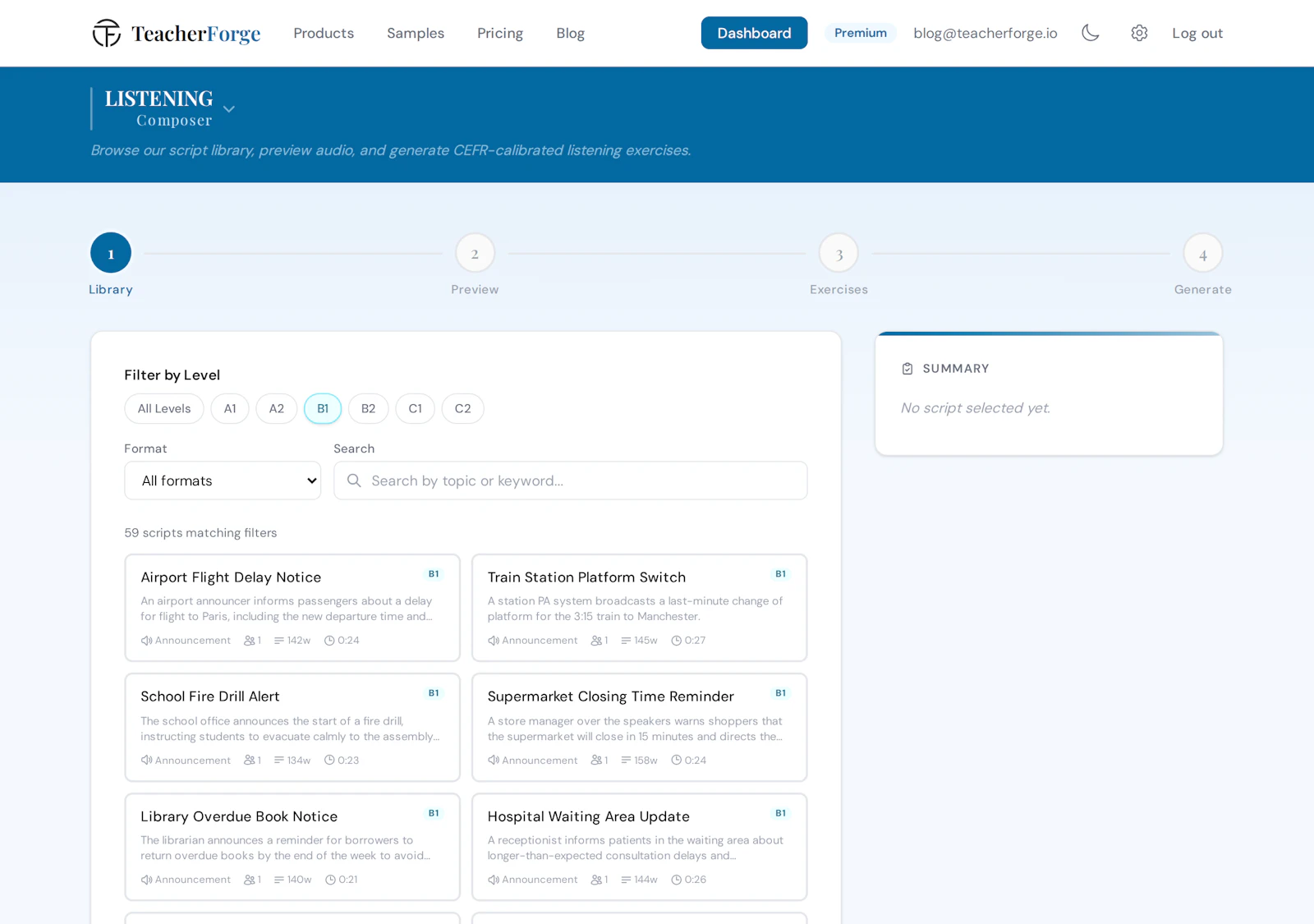1314x924 pixels.
Task: Click B1 badge on Supermarket Closing Time card
Action: tap(781, 693)
